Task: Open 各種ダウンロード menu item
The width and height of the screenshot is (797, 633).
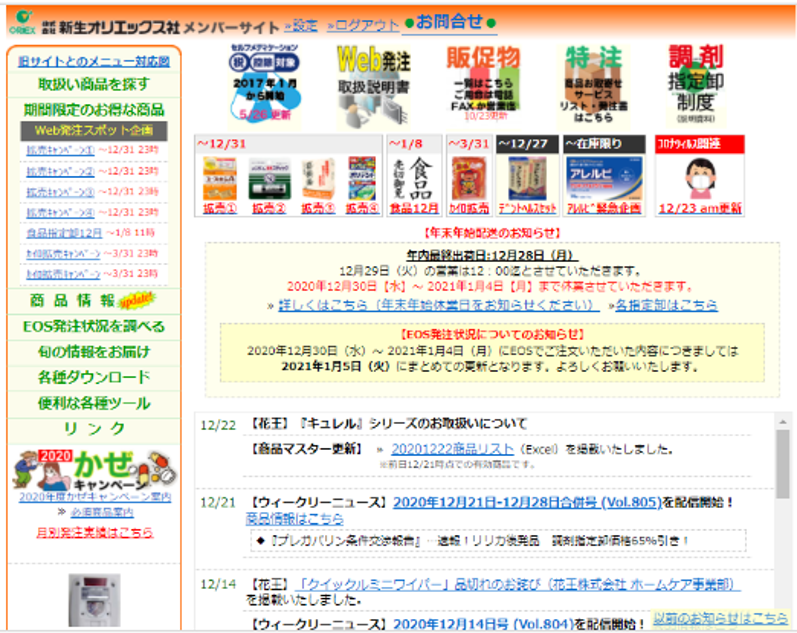Action: coord(94,377)
